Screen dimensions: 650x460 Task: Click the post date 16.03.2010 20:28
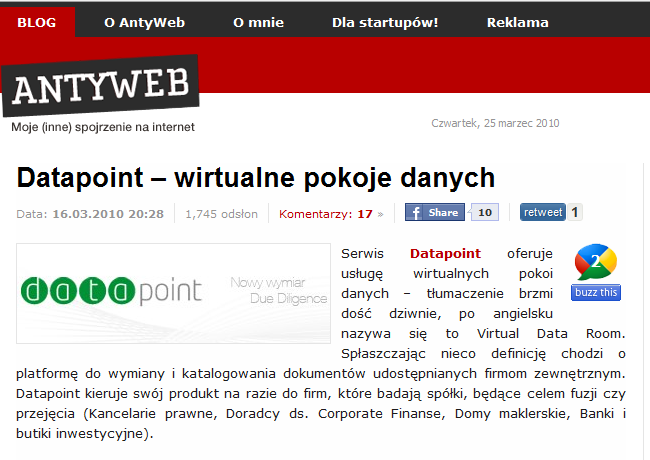click(108, 214)
